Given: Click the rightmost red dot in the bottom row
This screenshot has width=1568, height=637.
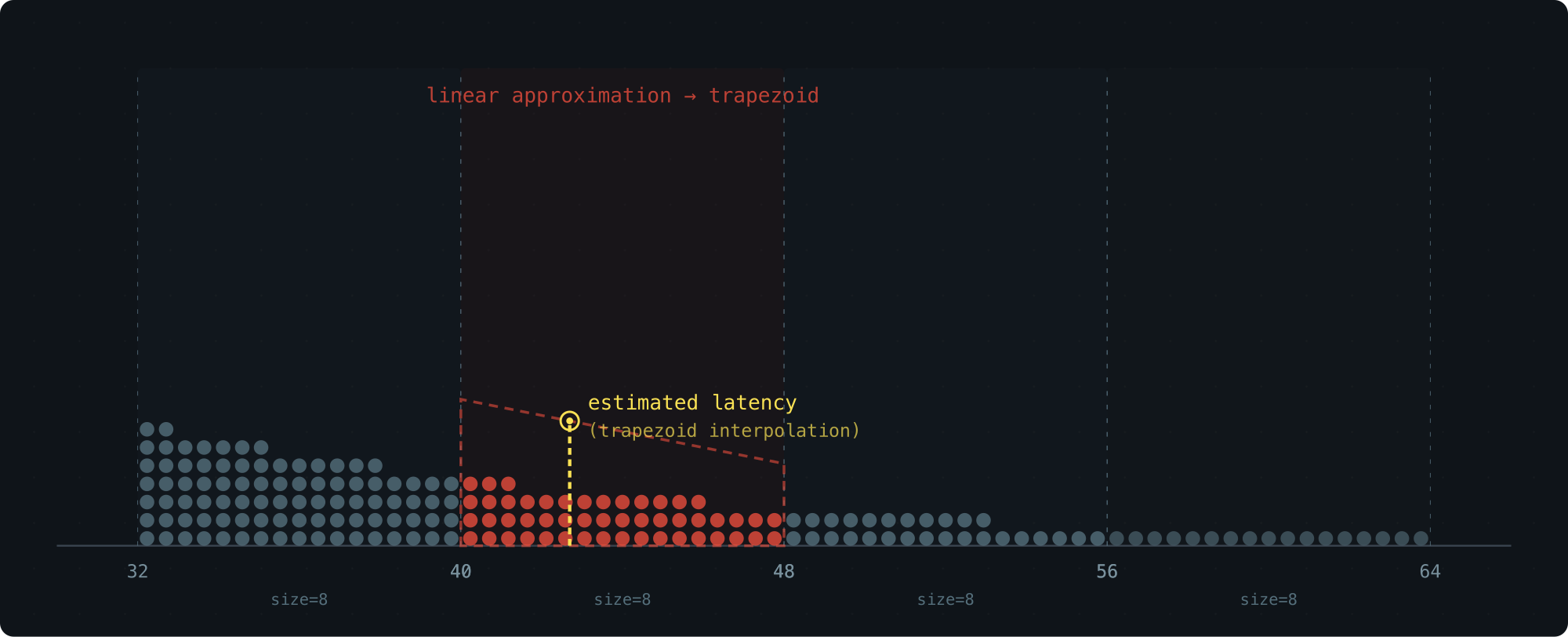Looking at the screenshot, I should [775, 538].
